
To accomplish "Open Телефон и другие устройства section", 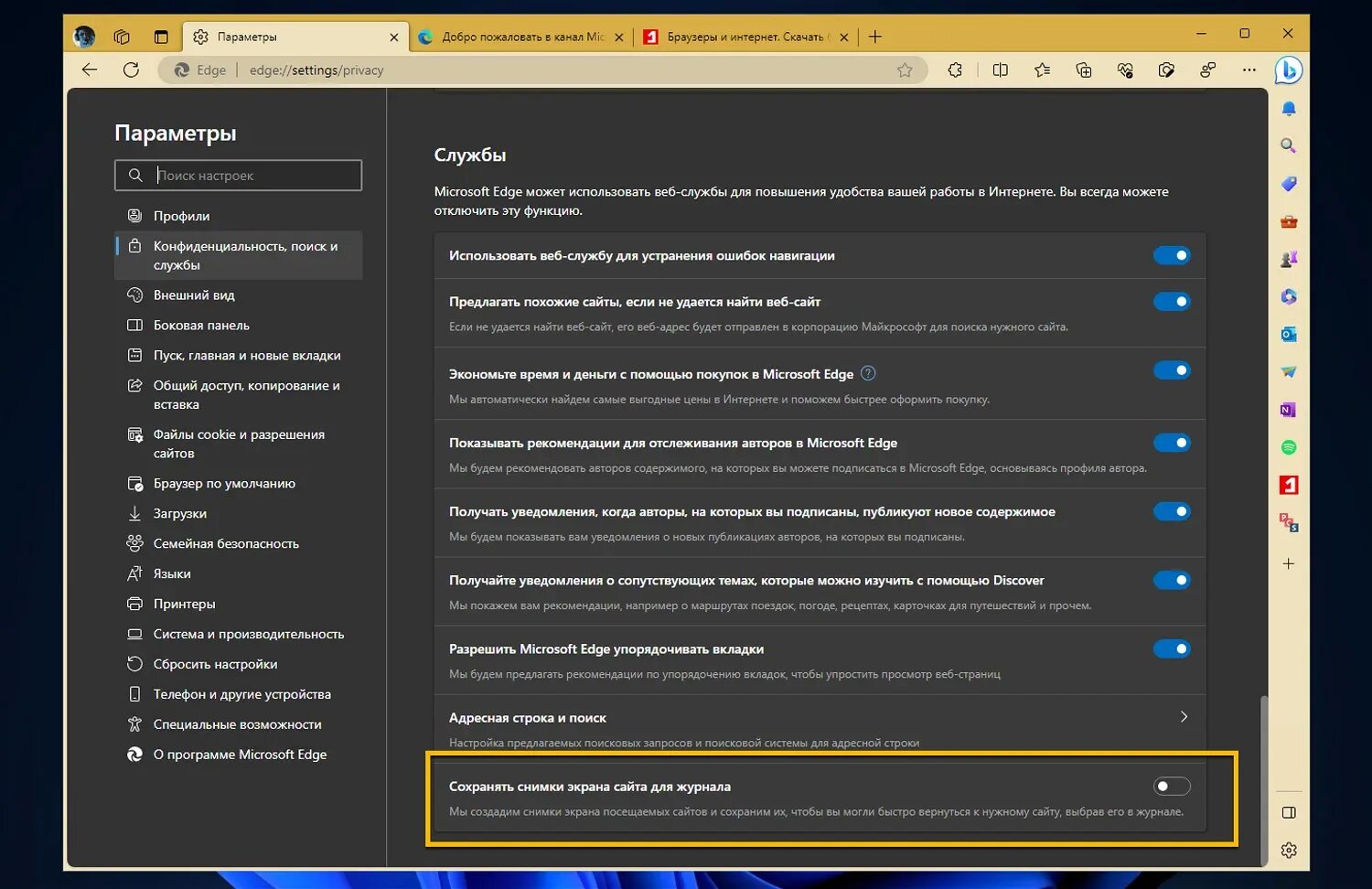I will tap(239, 694).
